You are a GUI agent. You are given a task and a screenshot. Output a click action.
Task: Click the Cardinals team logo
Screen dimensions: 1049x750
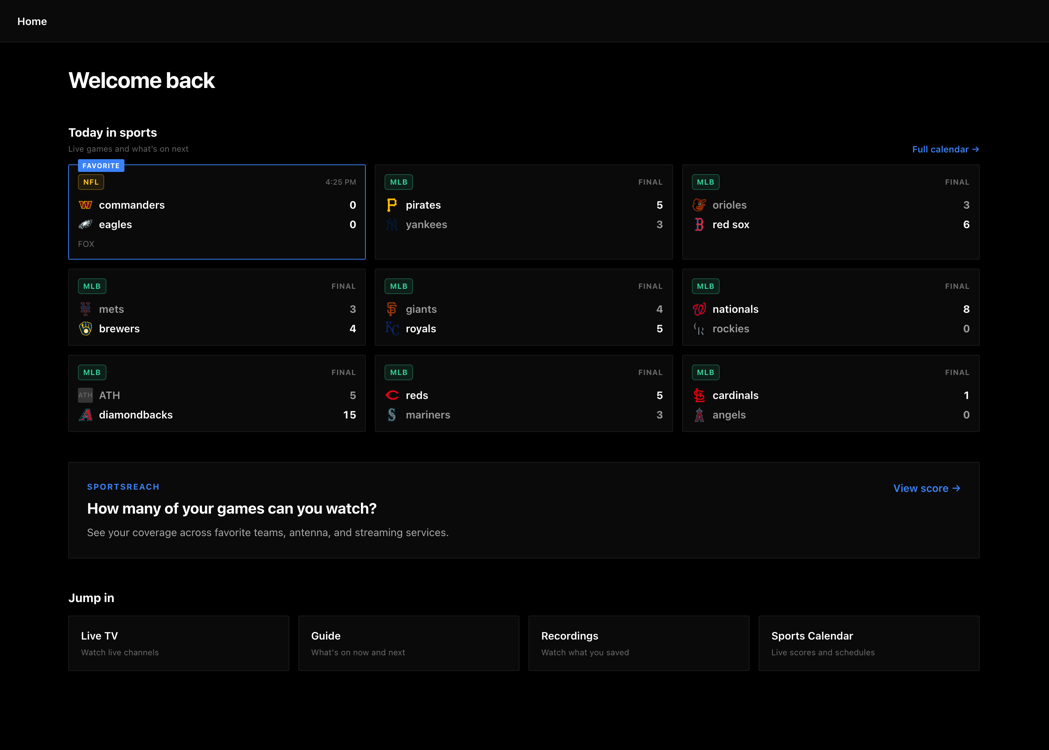point(699,395)
